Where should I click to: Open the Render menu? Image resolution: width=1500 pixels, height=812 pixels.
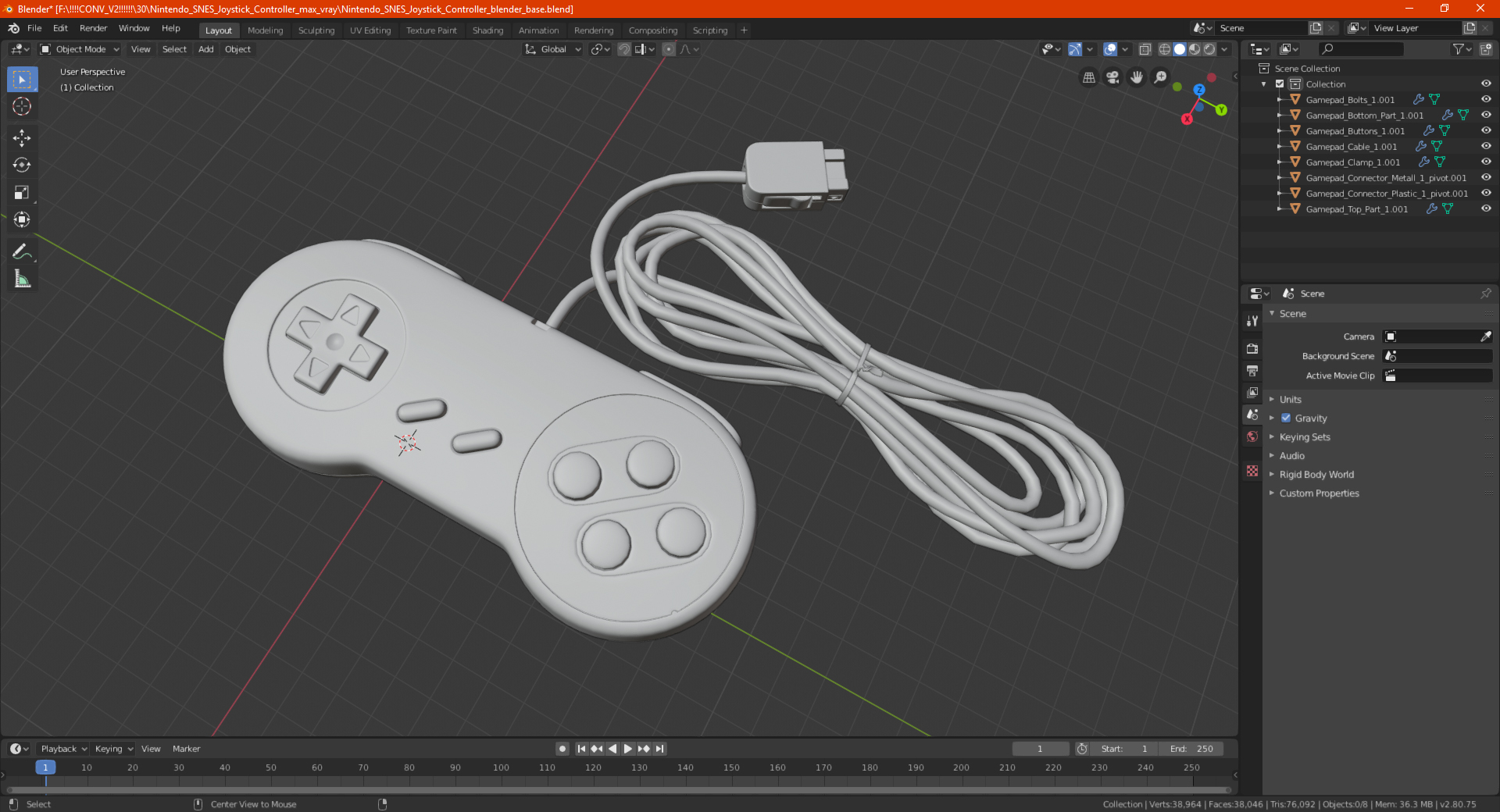pyautogui.click(x=93, y=28)
